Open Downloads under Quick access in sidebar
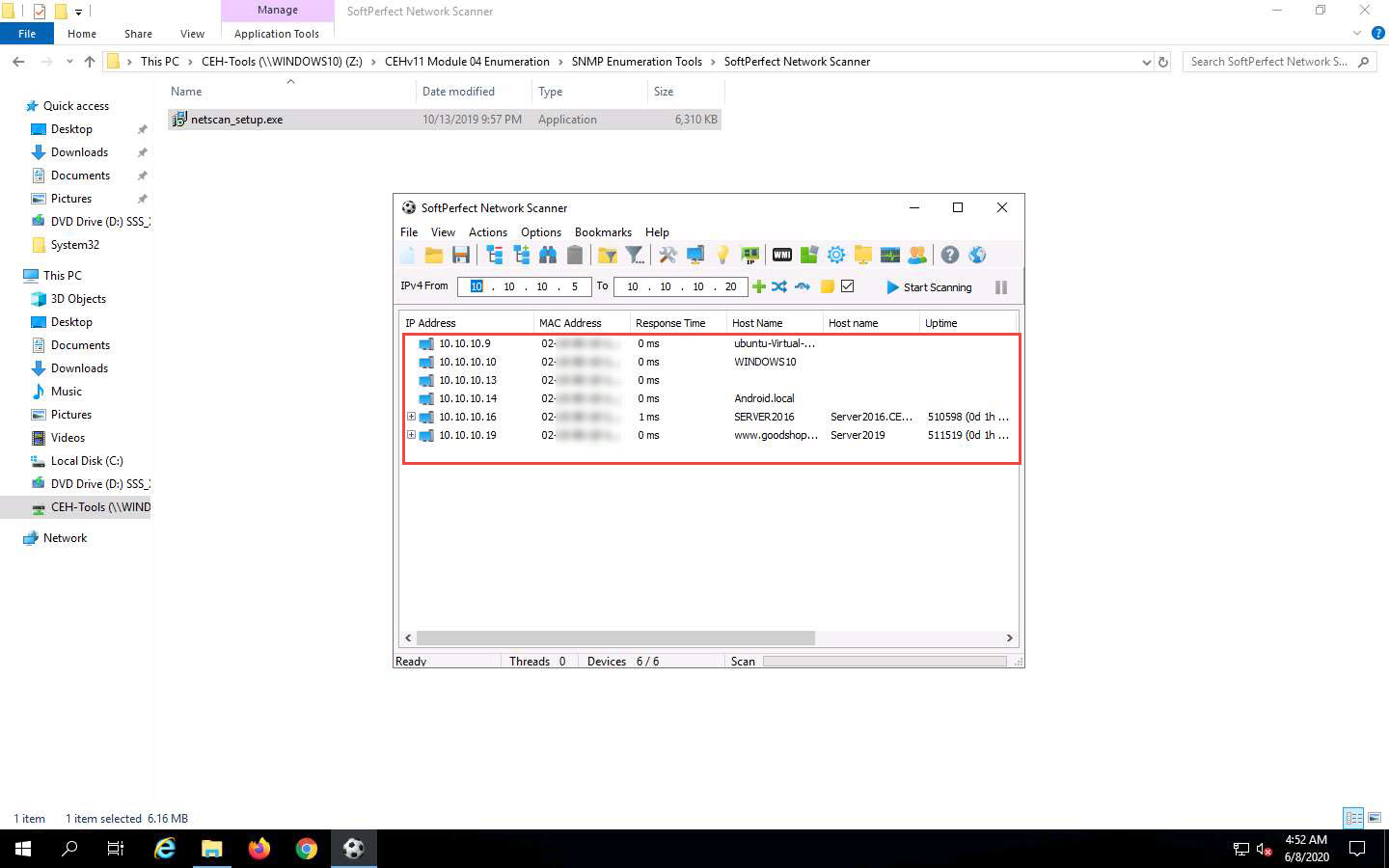The width and height of the screenshot is (1389, 868). [79, 152]
